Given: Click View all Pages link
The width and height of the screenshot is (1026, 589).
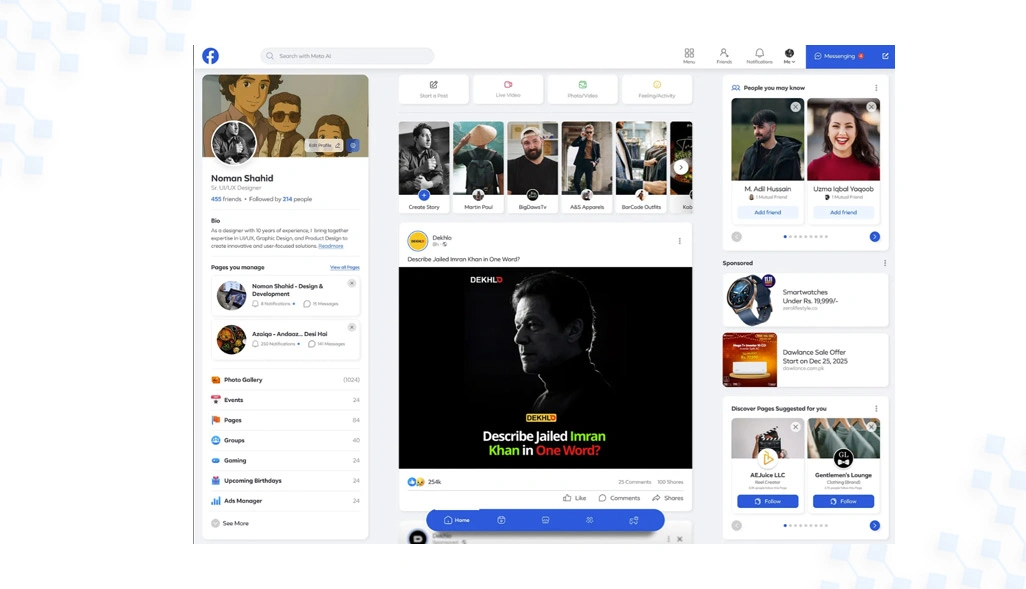Looking at the screenshot, I should (345, 267).
